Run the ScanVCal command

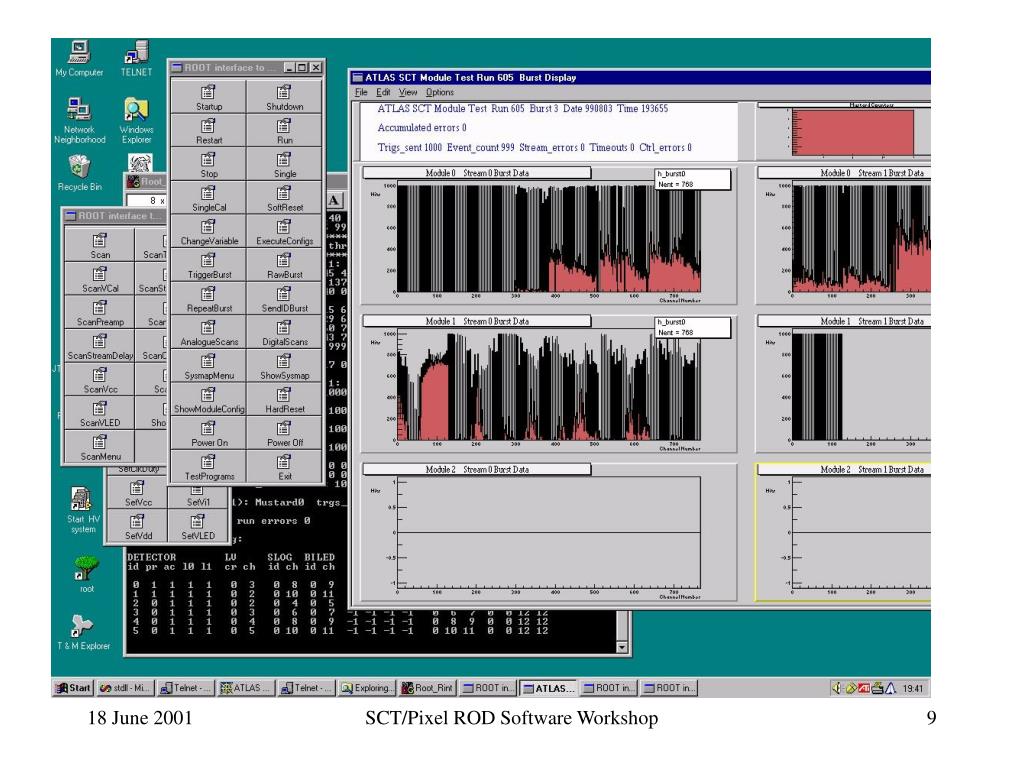pyautogui.click(x=99, y=279)
